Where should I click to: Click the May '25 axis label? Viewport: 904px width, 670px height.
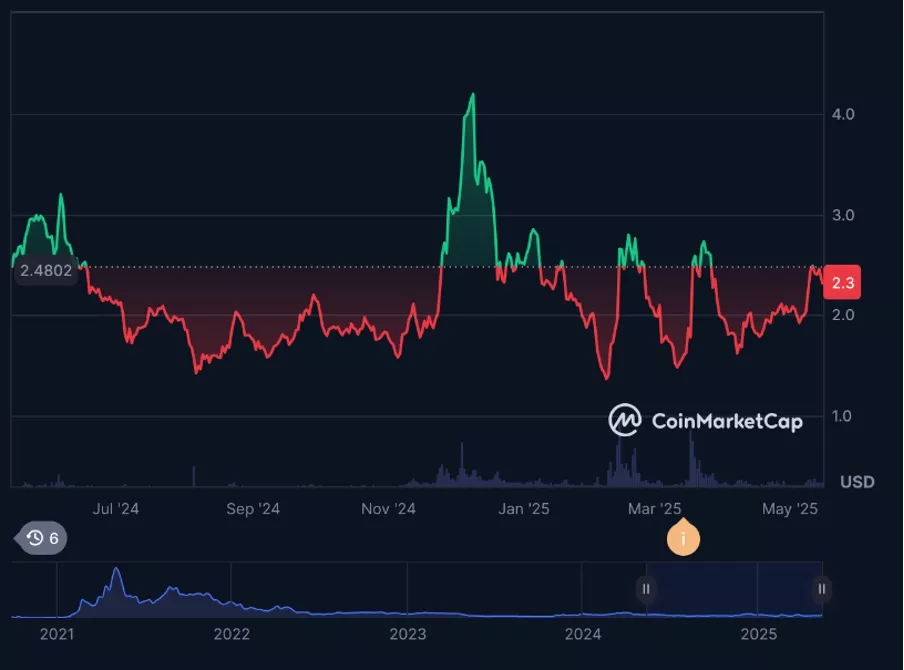click(790, 509)
